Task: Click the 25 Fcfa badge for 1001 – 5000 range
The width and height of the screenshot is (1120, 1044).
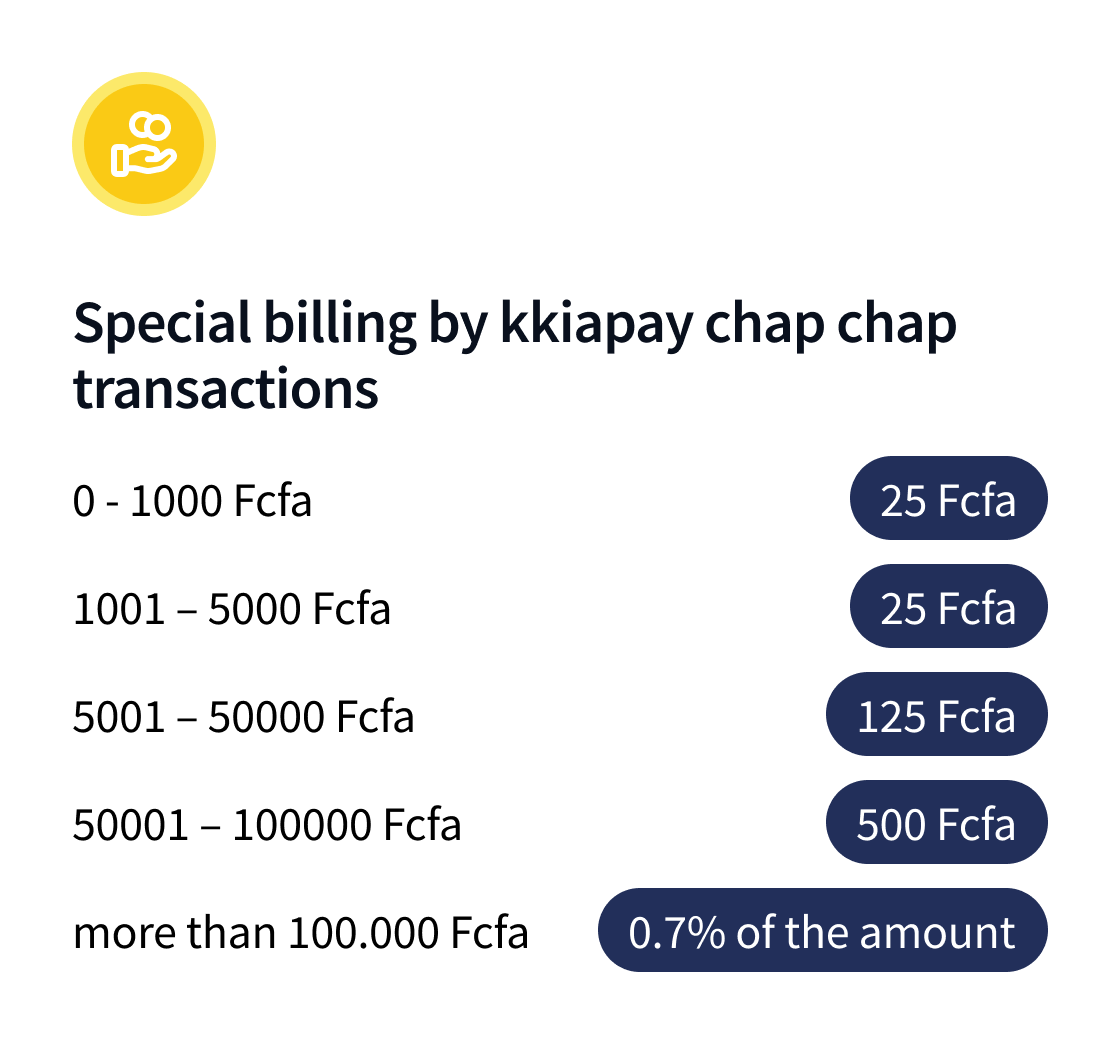Action: pos(948,607)
